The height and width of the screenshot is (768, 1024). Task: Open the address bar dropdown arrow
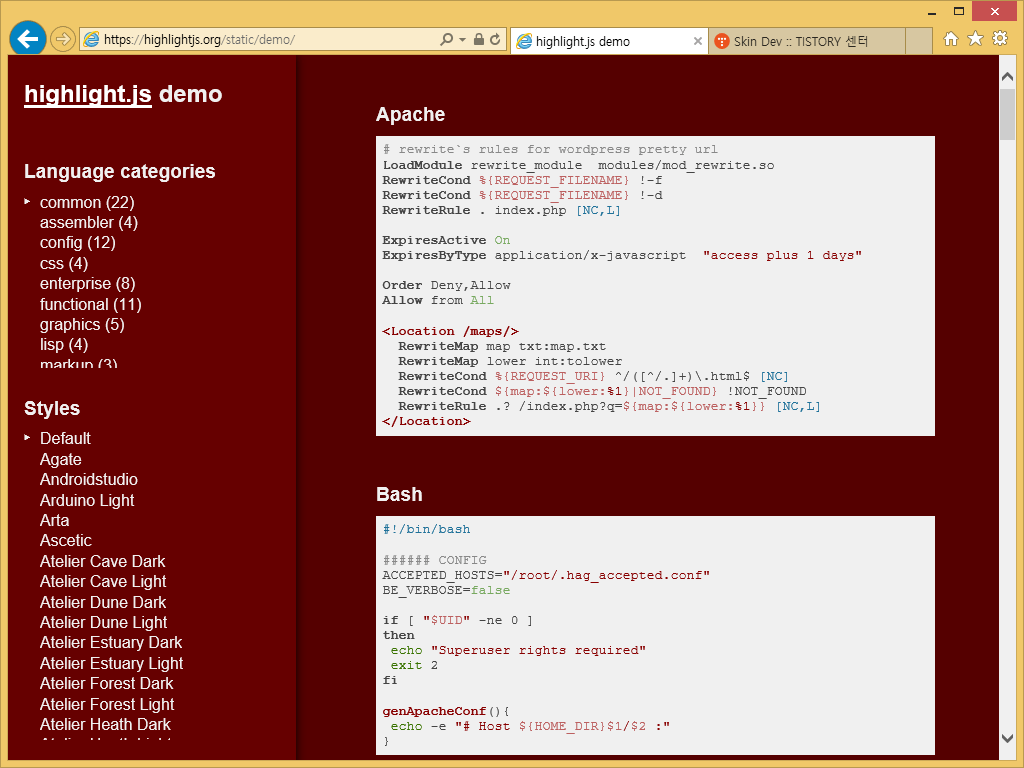point(462,40)
